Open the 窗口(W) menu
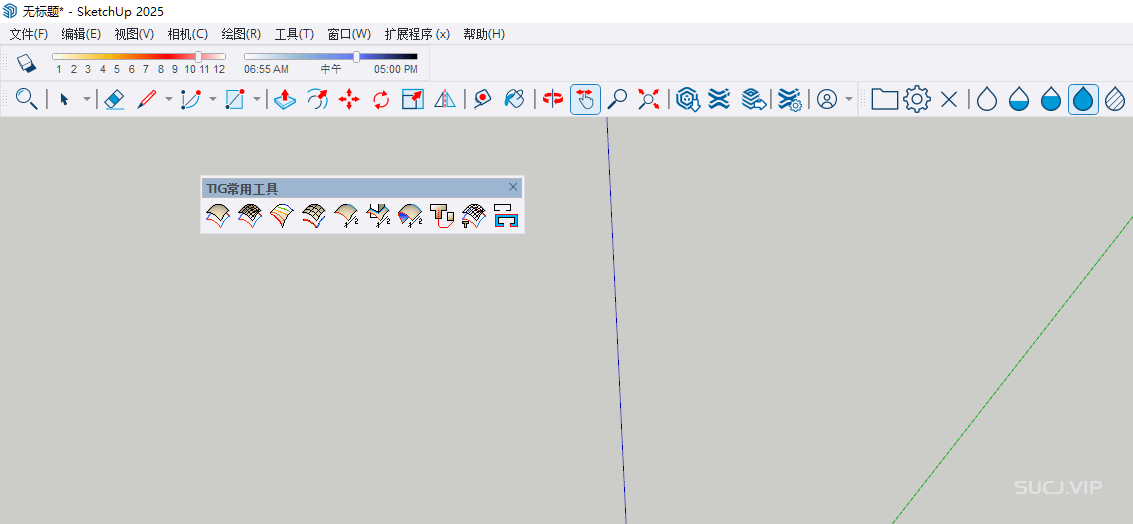Screen dimensions: 1133x524 click(x=349, y=34)
